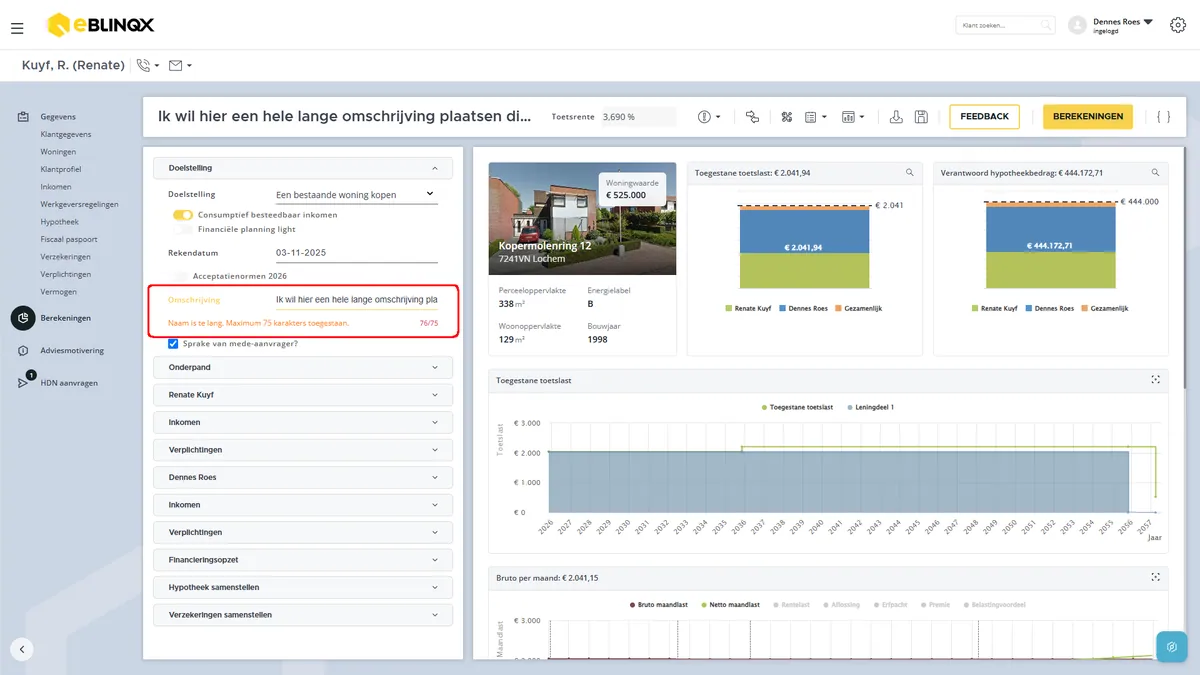This screenshot has height=675, width=1200.
Task: Open the Doelstelling dropdown showing Een bestaande woning kopen
Action: coord(357,194)
